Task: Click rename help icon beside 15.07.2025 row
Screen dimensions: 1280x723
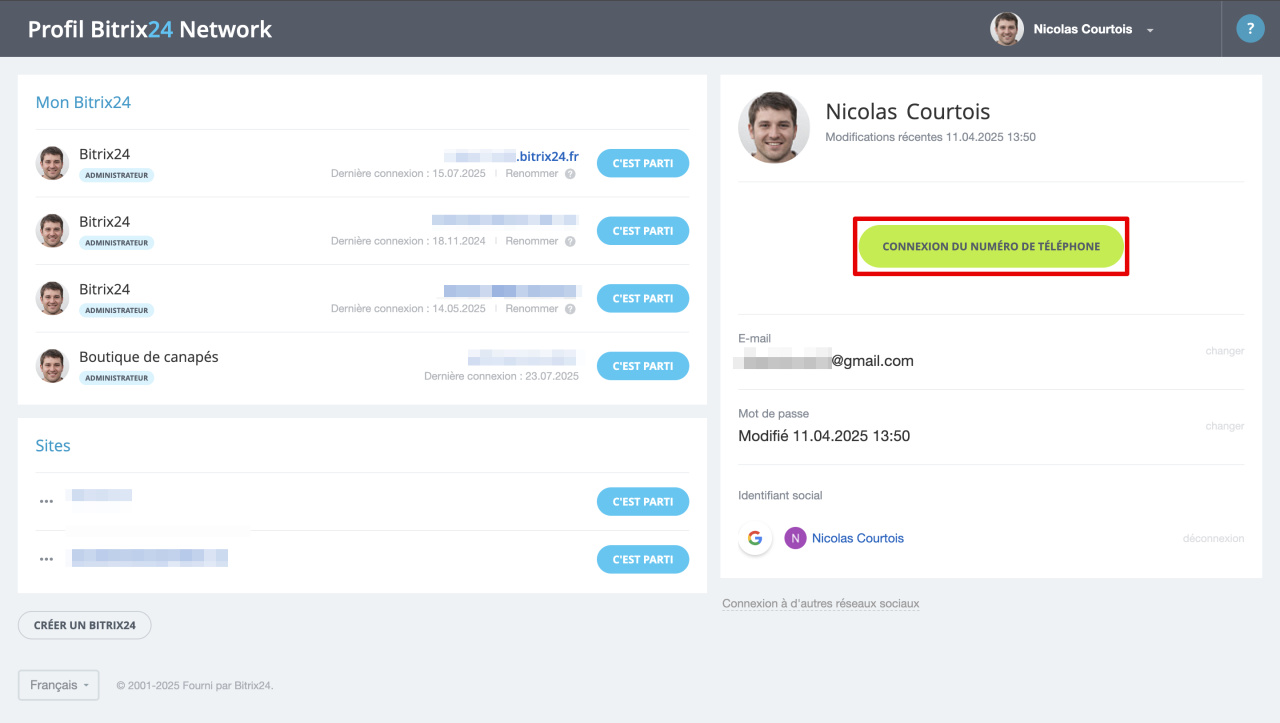Action: click(x=570, y=174)
